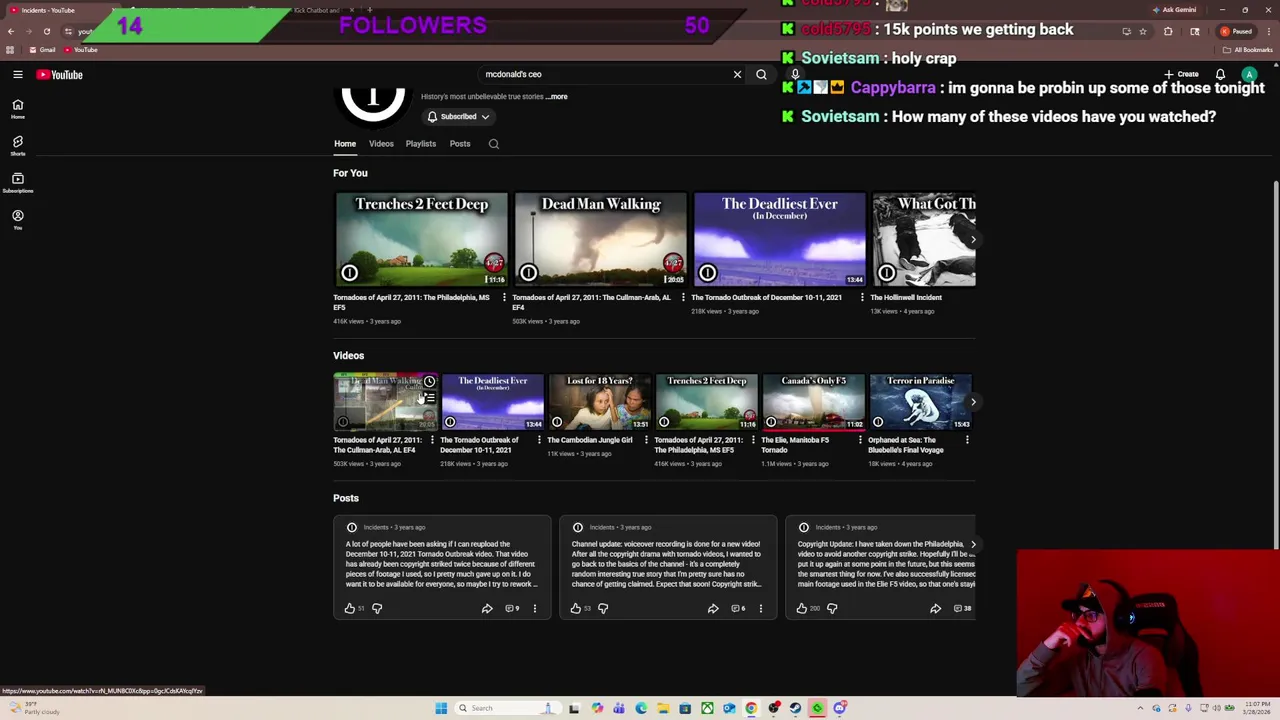Open Ask Gemini in Chrome
The image size is (1280, 720).
[x=1174, y=10]
